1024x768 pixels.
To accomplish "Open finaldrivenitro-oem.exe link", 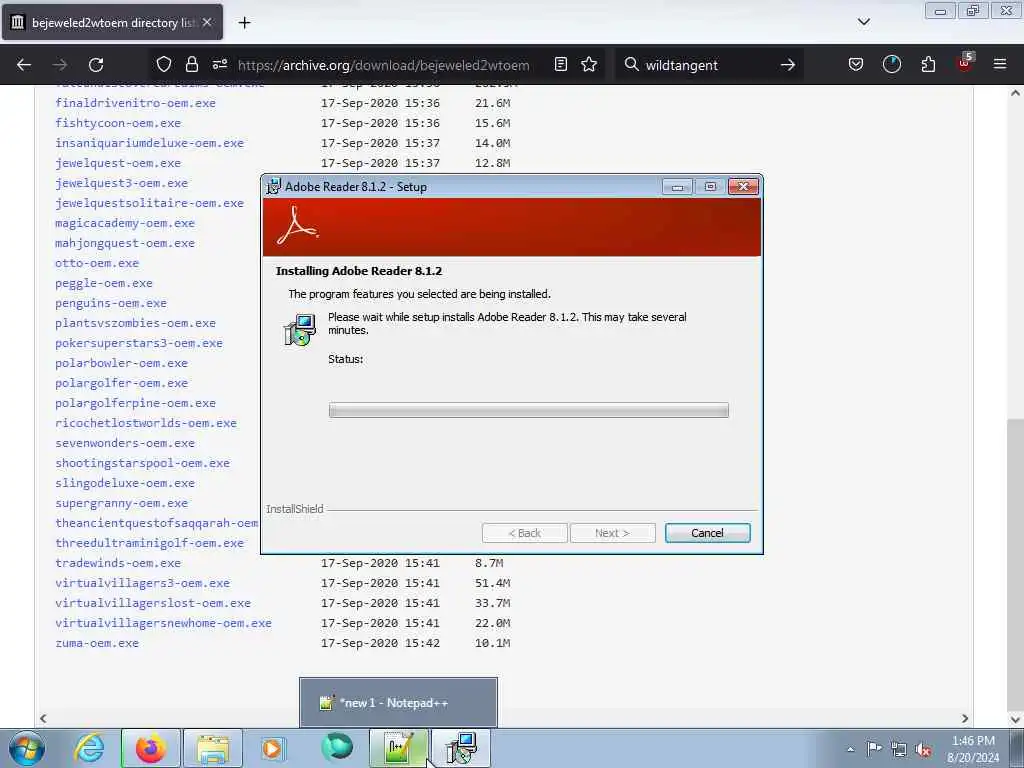I will [135, 103].
